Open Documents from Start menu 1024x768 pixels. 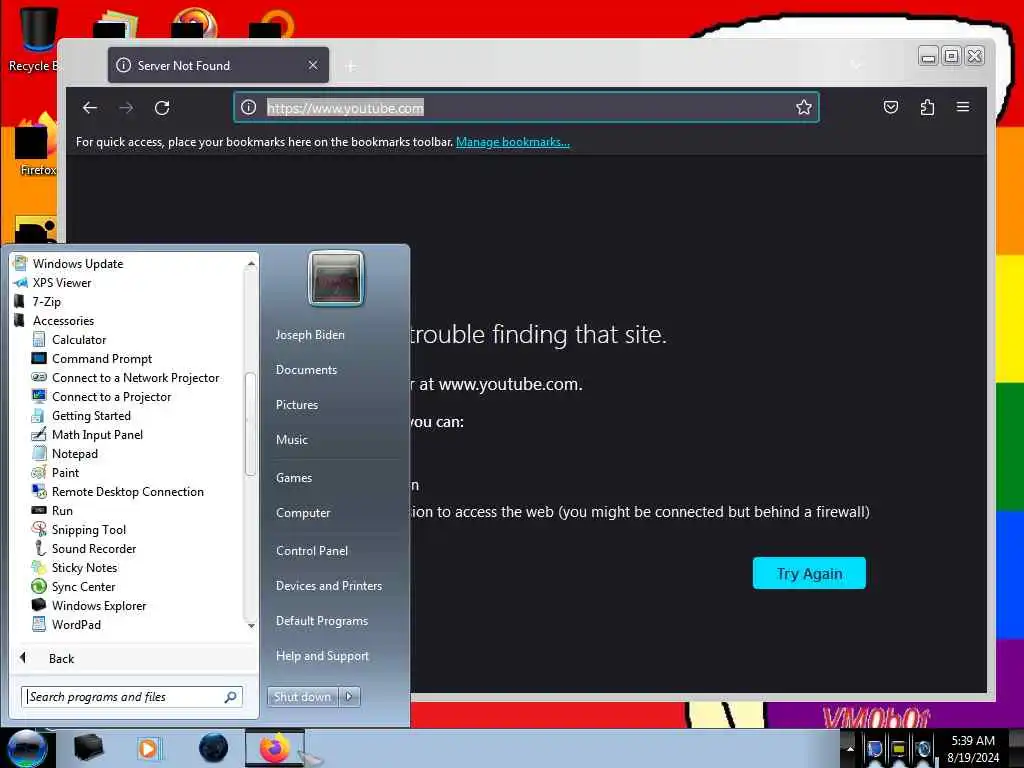pyautogui.click(x=306, y=370)
